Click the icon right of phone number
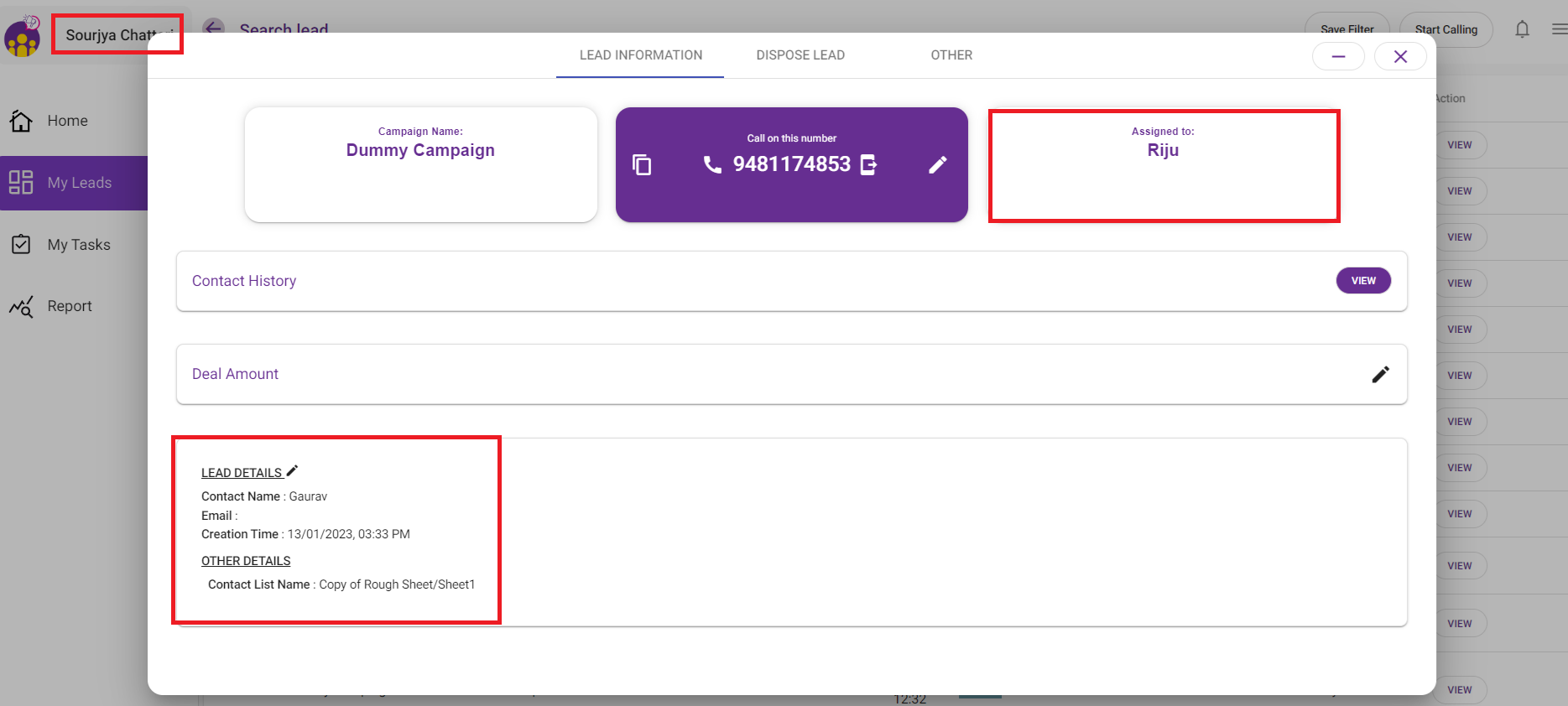 (869, 165)
